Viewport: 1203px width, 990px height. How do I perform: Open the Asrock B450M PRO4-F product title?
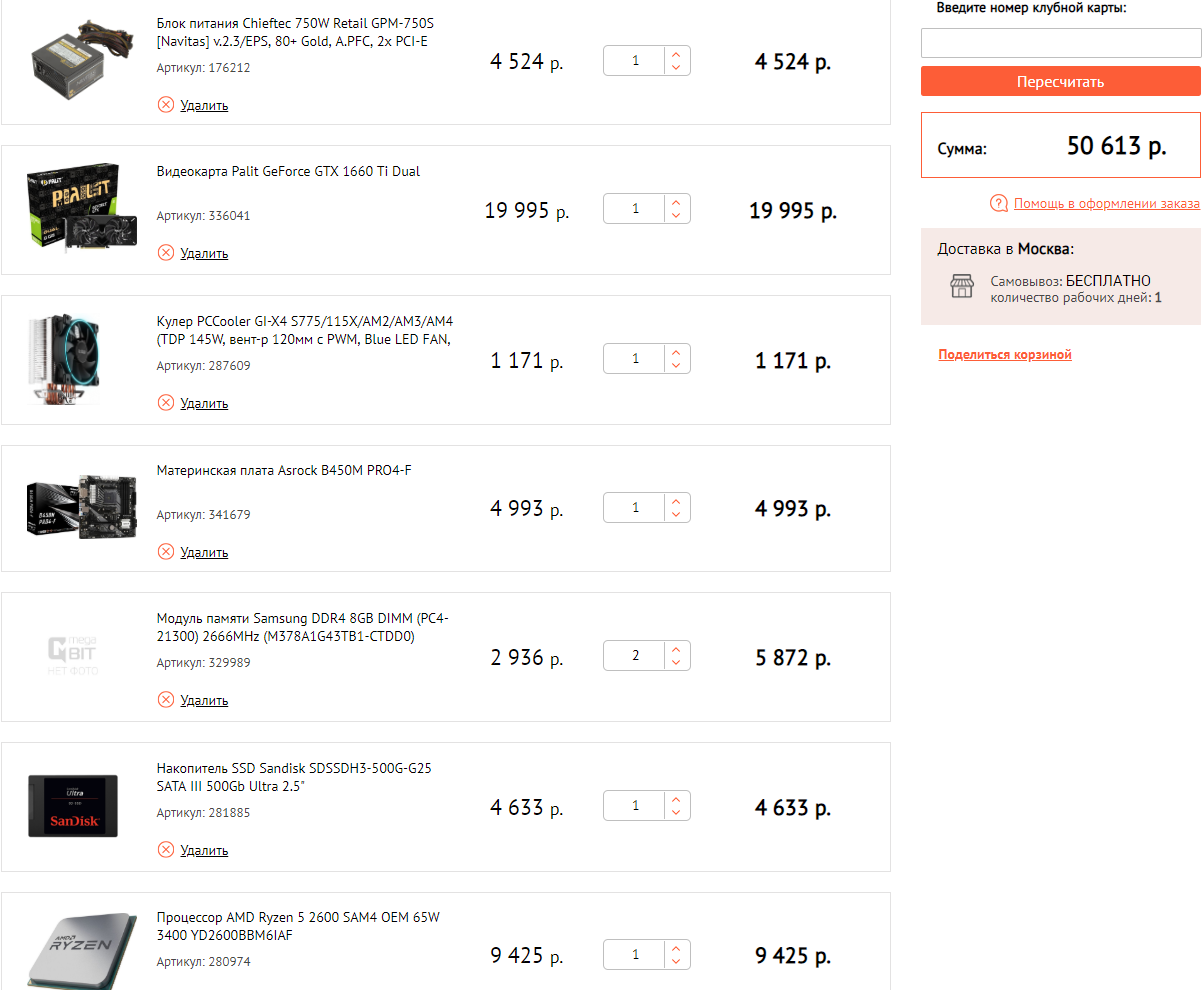[x=284, y=471]
